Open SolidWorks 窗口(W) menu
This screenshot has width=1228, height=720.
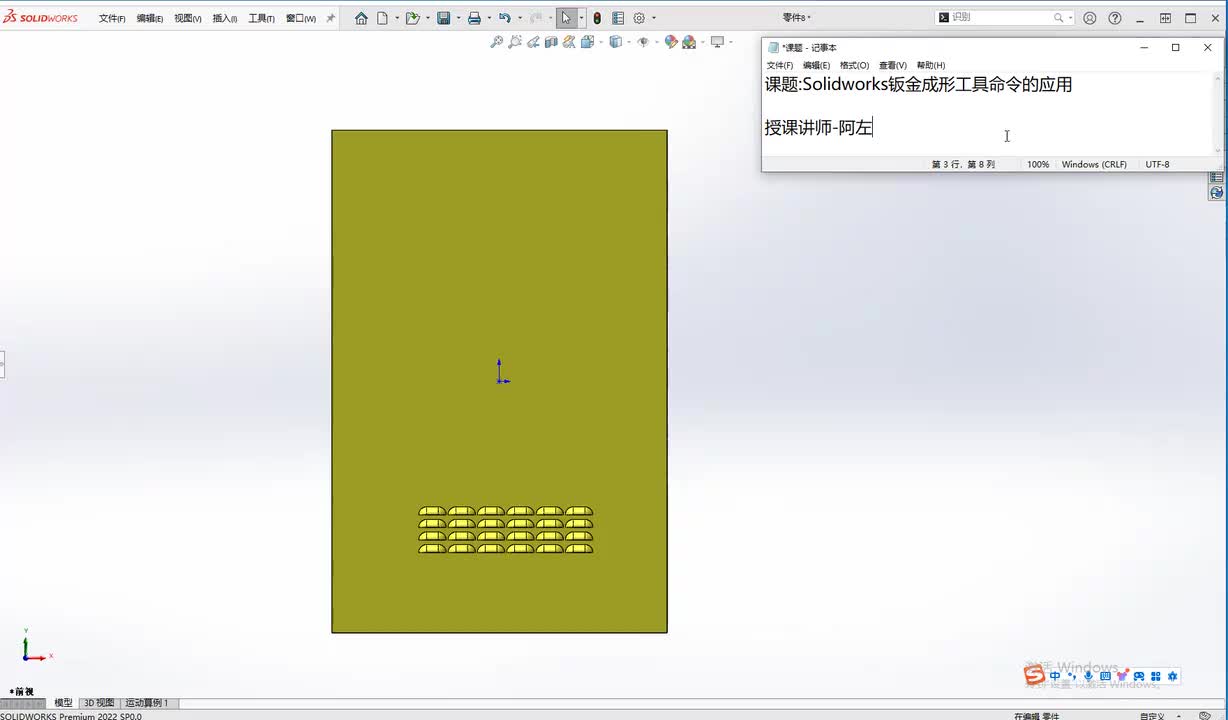point(300,18)
